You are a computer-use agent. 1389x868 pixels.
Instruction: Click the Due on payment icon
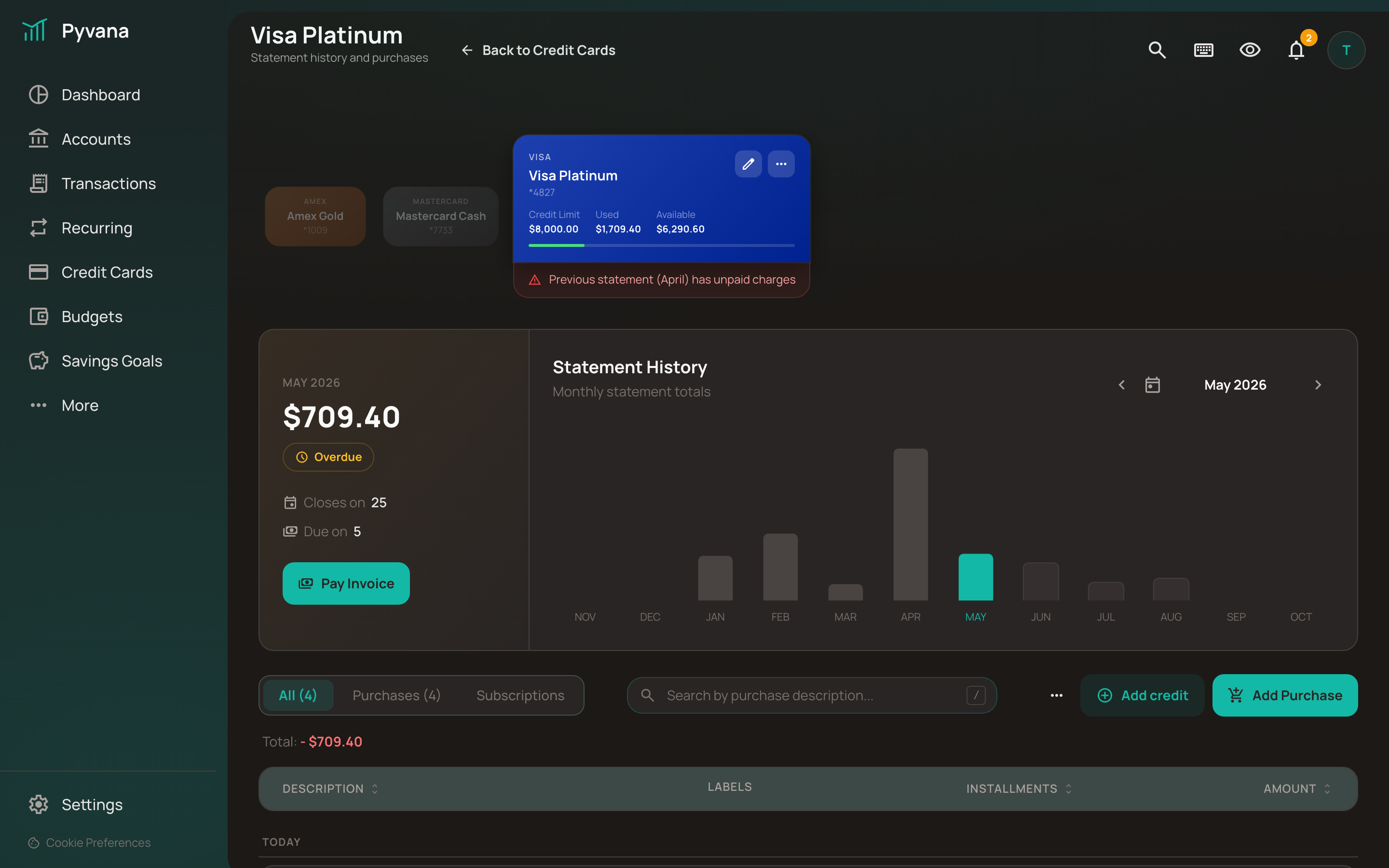click(290, 531)
